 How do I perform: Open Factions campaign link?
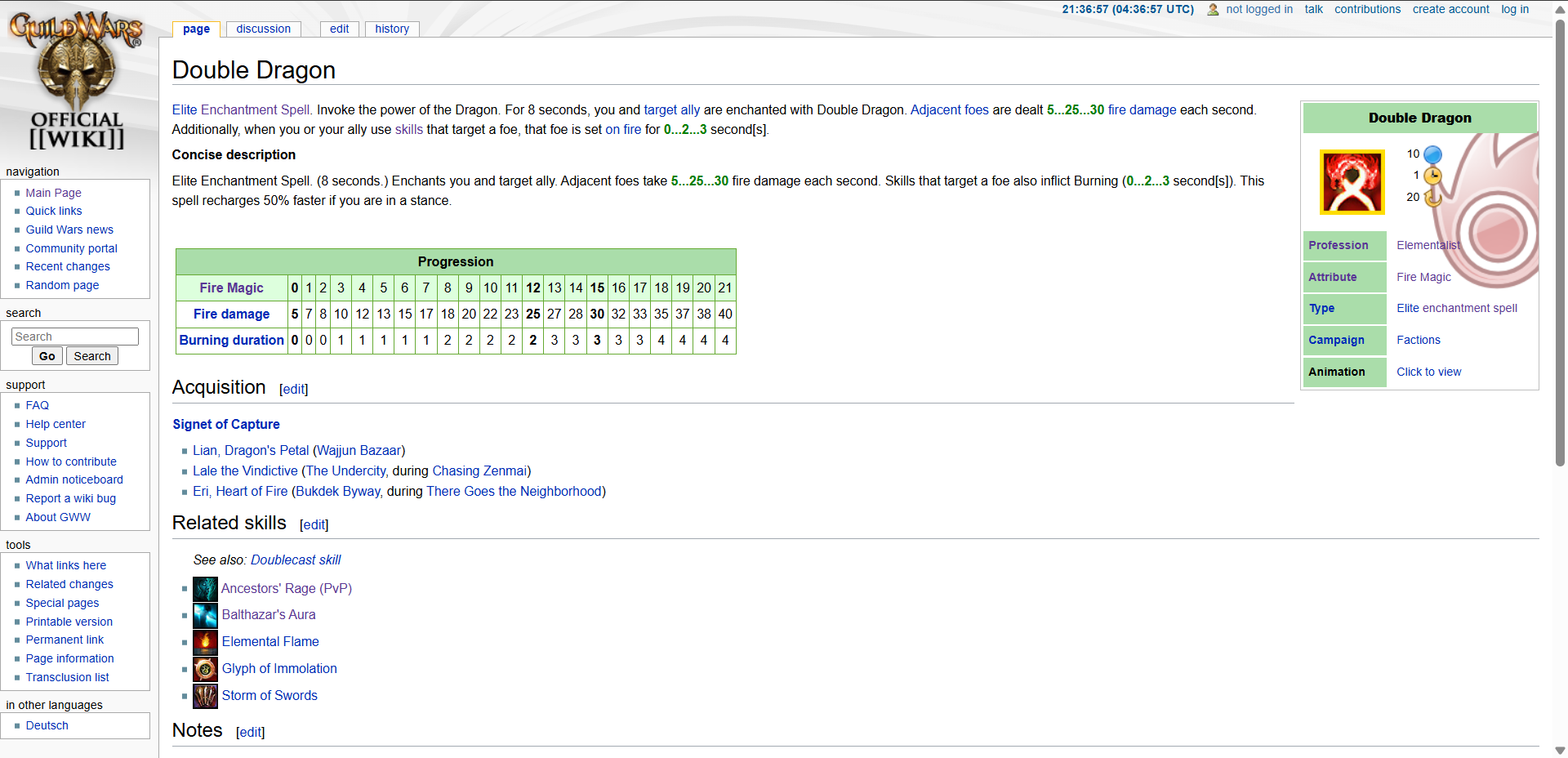click(x=1419, y=340)
